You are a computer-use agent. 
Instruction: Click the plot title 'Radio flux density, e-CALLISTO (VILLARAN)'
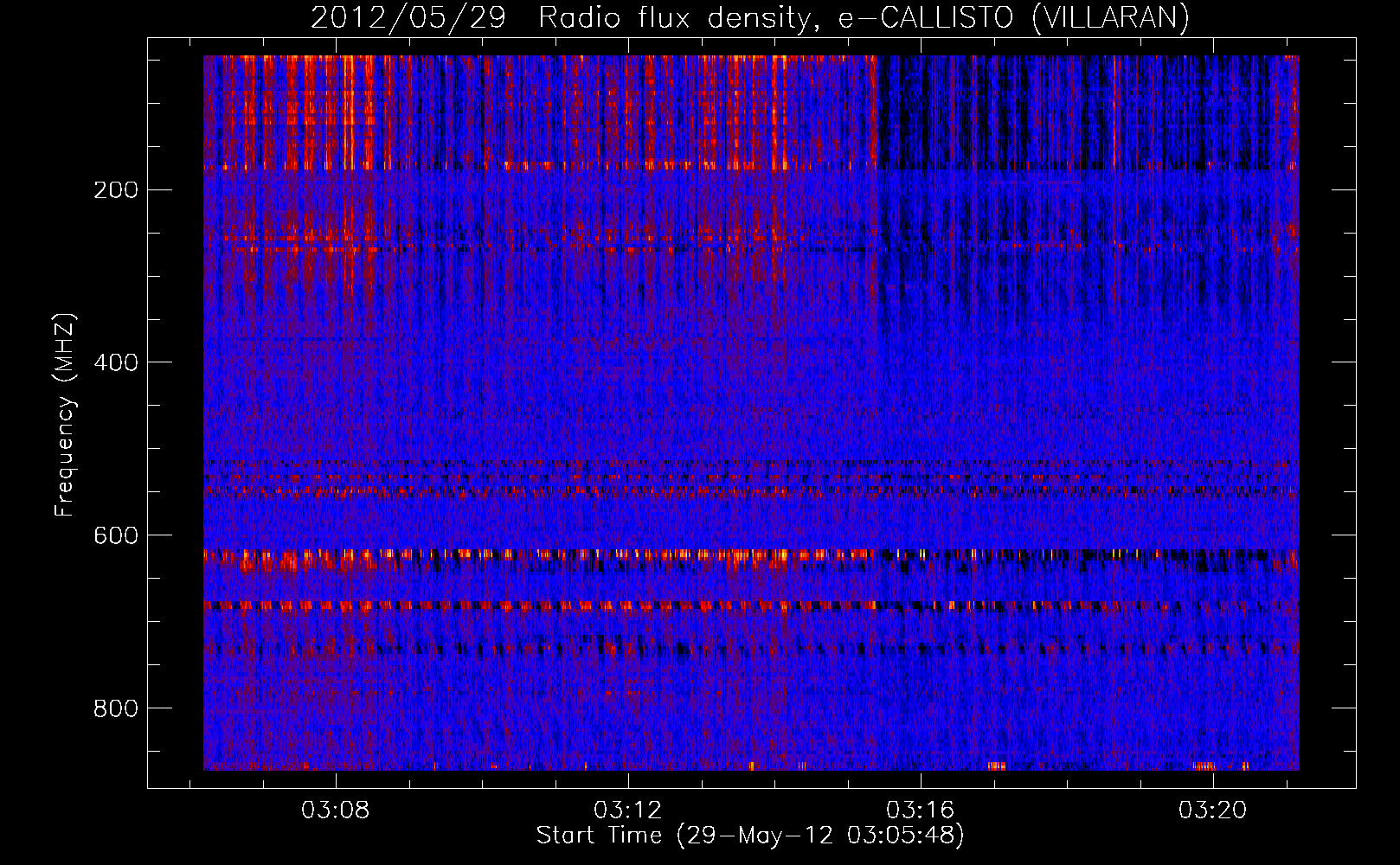click(x=864, y=17)
